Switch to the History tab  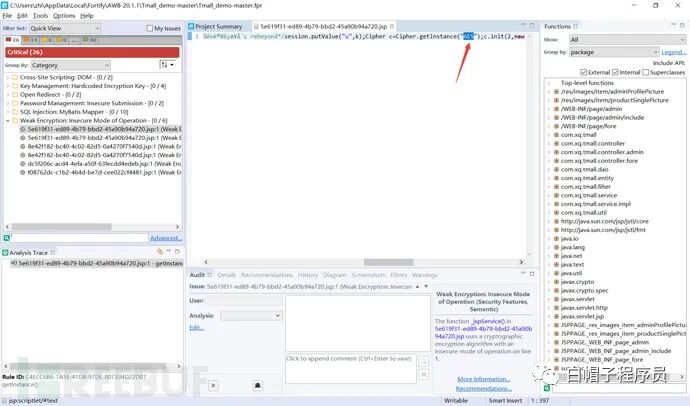tap(308, 275)
